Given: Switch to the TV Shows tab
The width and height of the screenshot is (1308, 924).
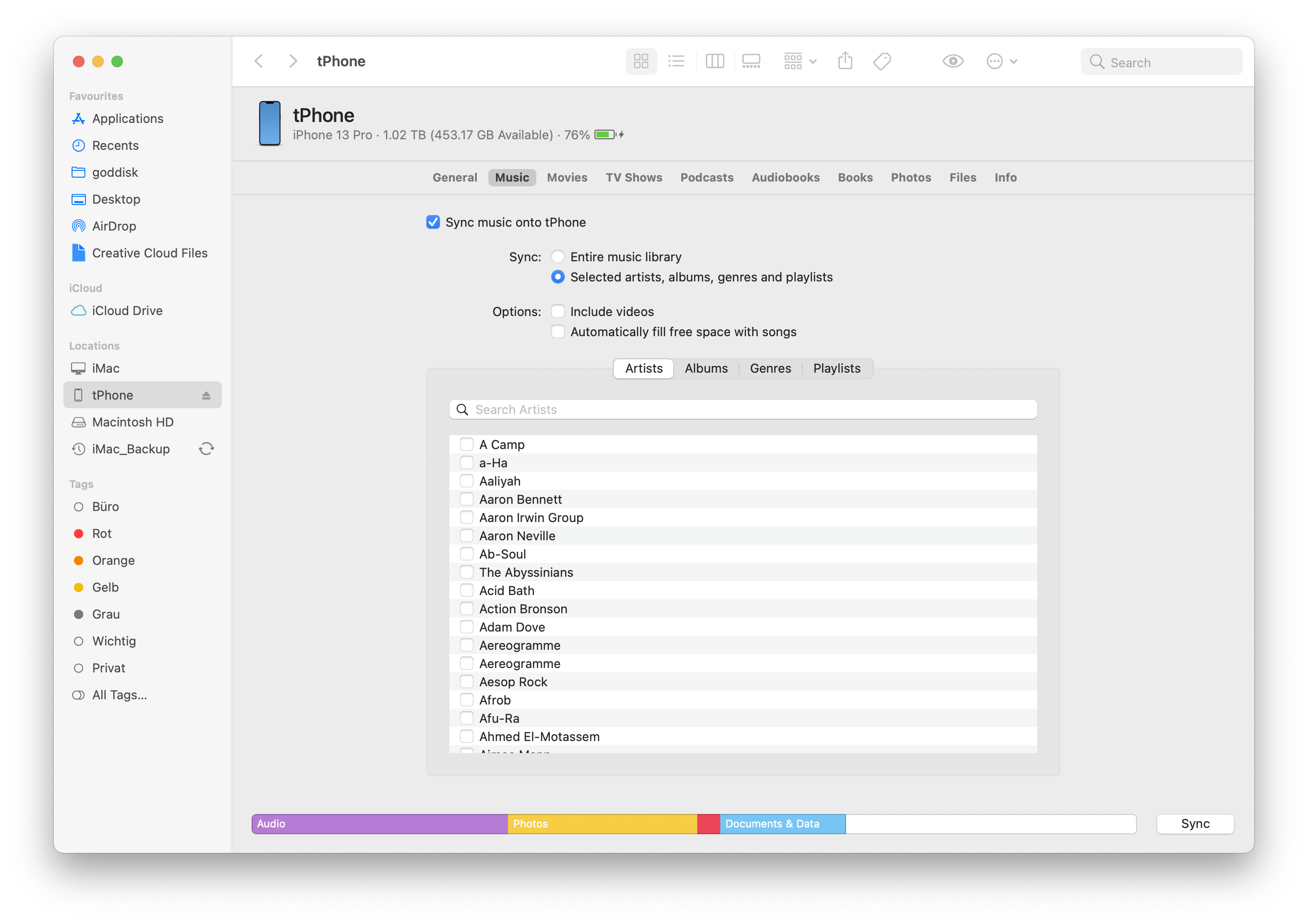Looking at the screenshot, I should [633, 178].
